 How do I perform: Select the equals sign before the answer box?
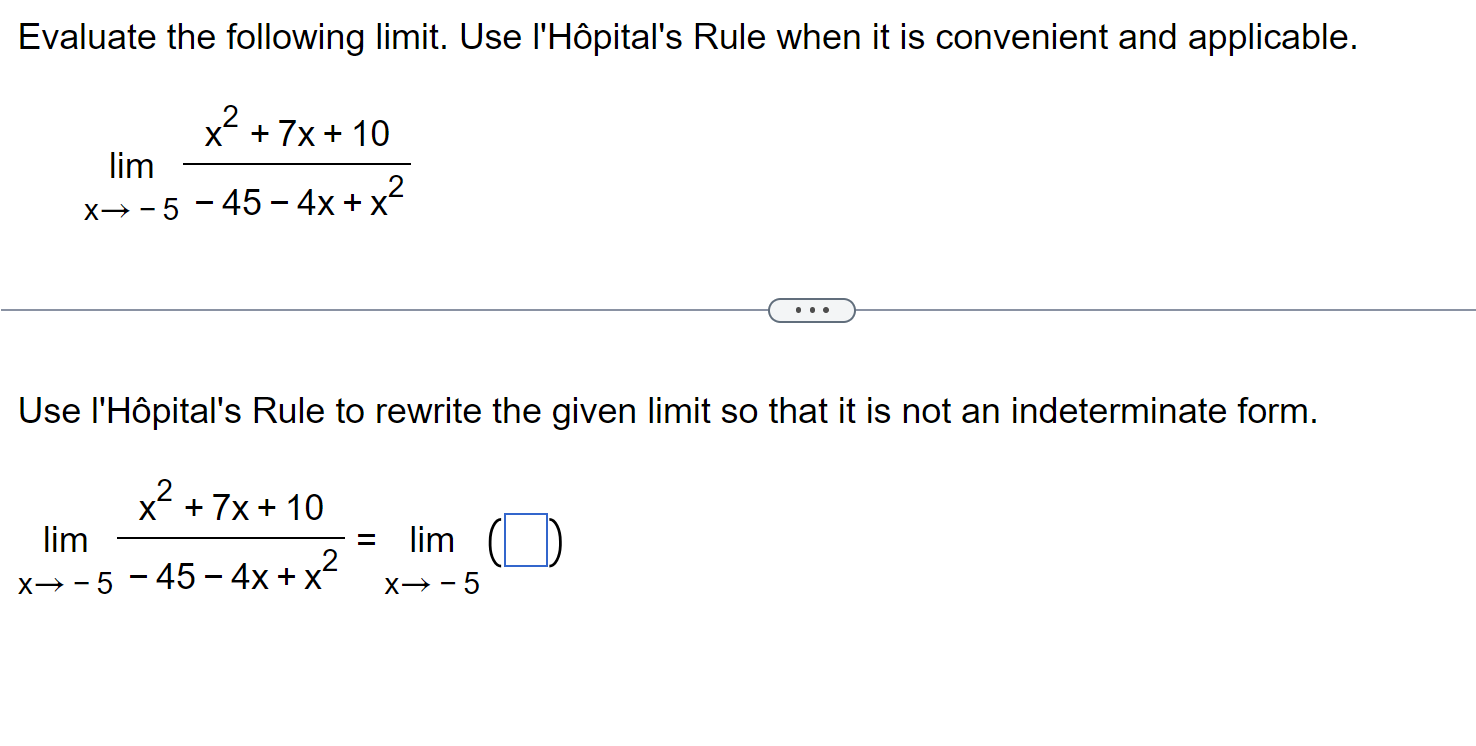(364, 539)
